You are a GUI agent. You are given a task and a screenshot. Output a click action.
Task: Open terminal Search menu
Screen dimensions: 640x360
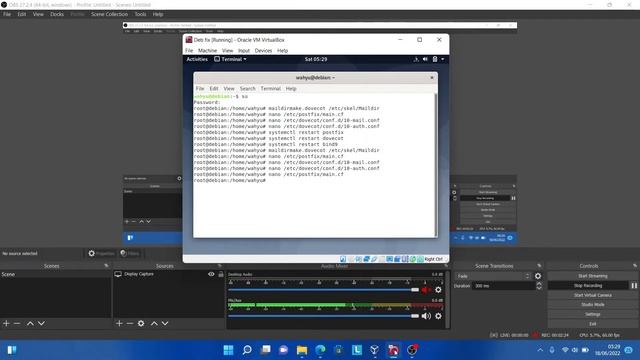247,89
